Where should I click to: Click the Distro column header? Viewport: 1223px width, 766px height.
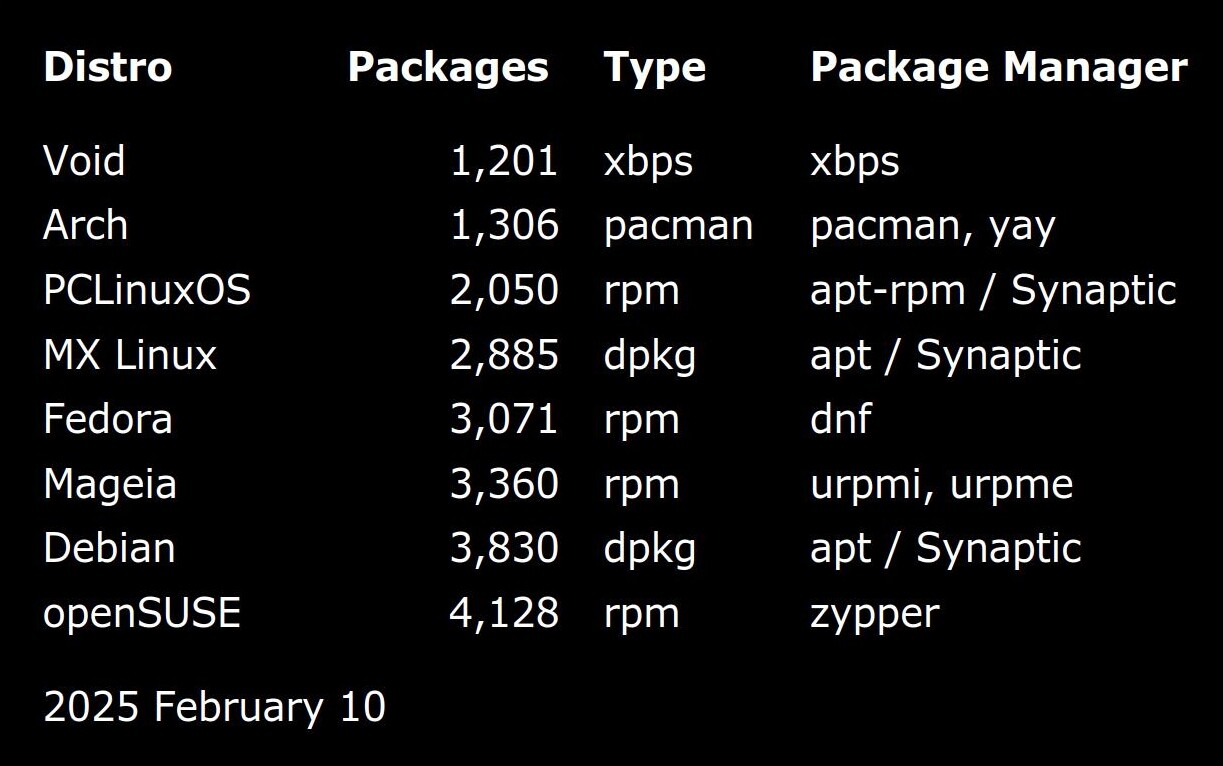pos(108,67)
